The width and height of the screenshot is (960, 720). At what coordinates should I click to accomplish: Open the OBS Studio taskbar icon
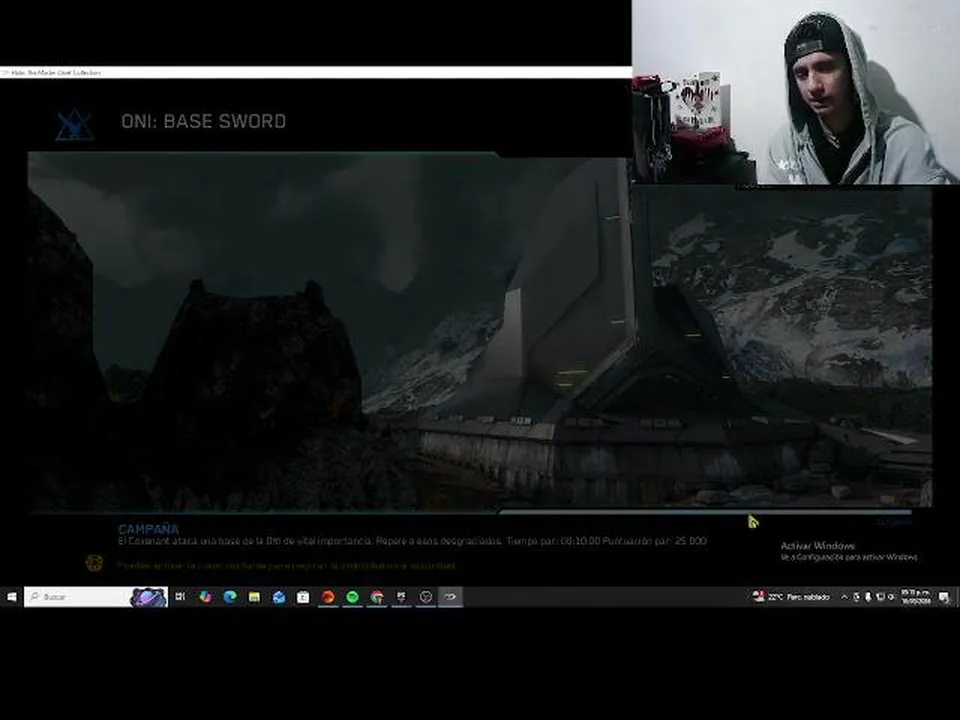(x=426, y=597)
